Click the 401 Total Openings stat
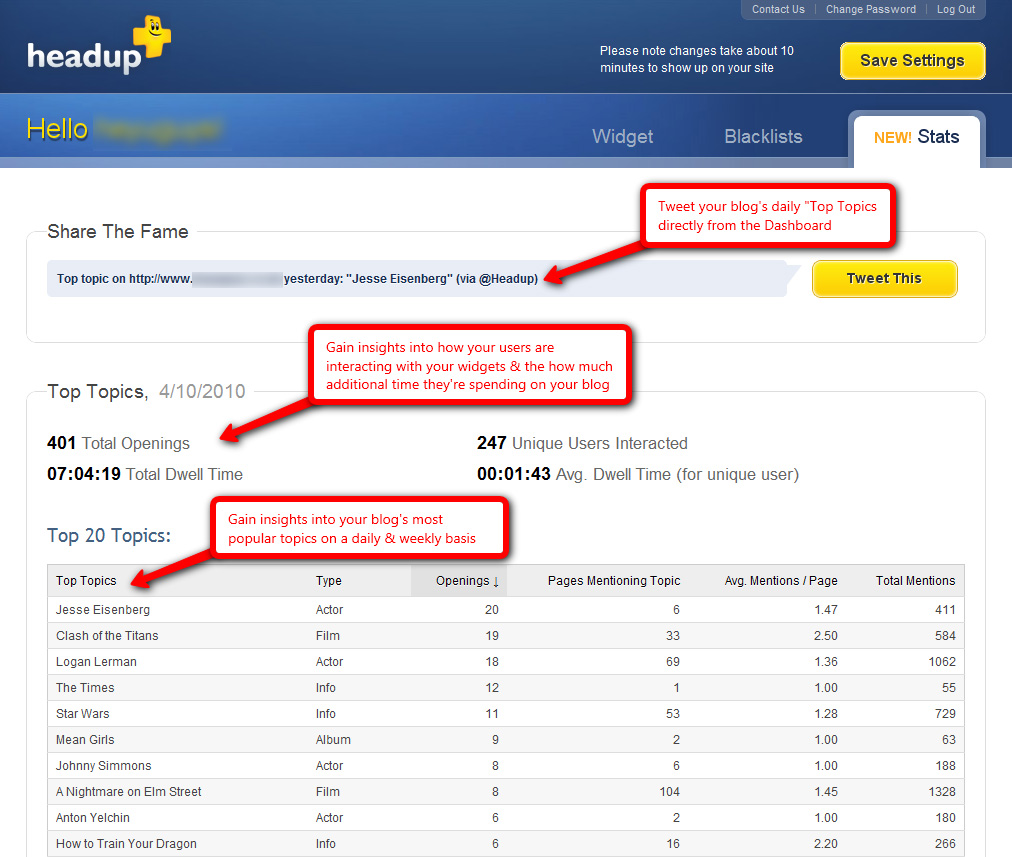Screen dimensions: 1012x857 [118, 443]
